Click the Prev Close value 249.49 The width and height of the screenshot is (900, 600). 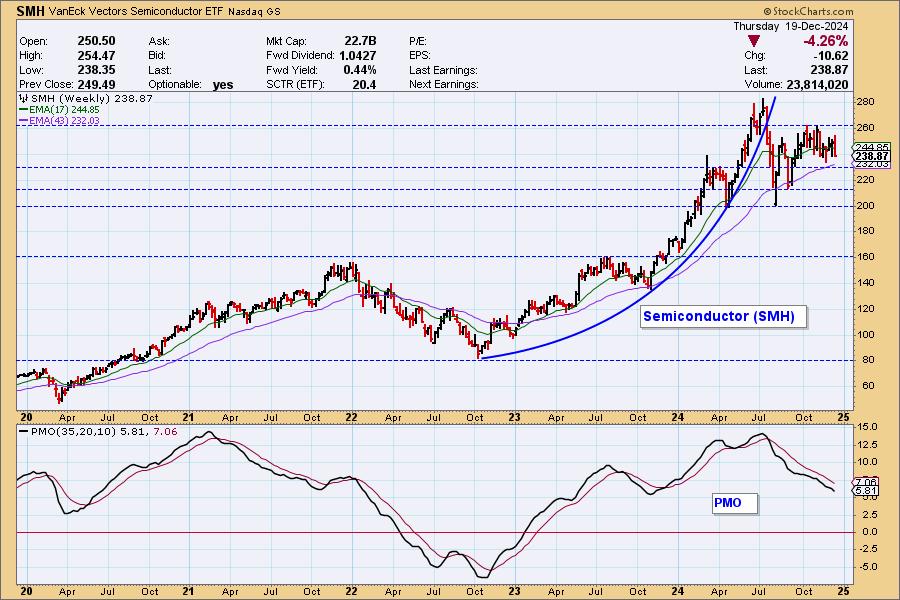96,84
